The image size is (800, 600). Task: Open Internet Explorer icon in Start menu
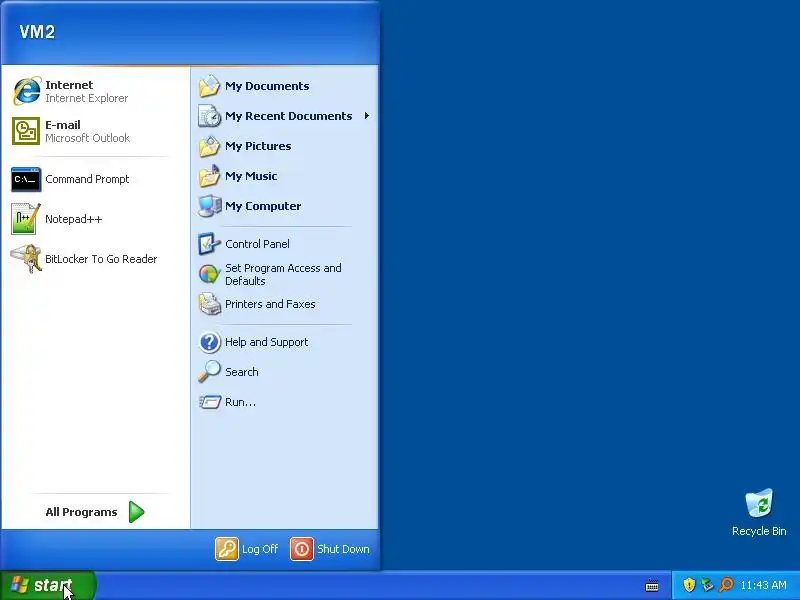tap(26, 91)
